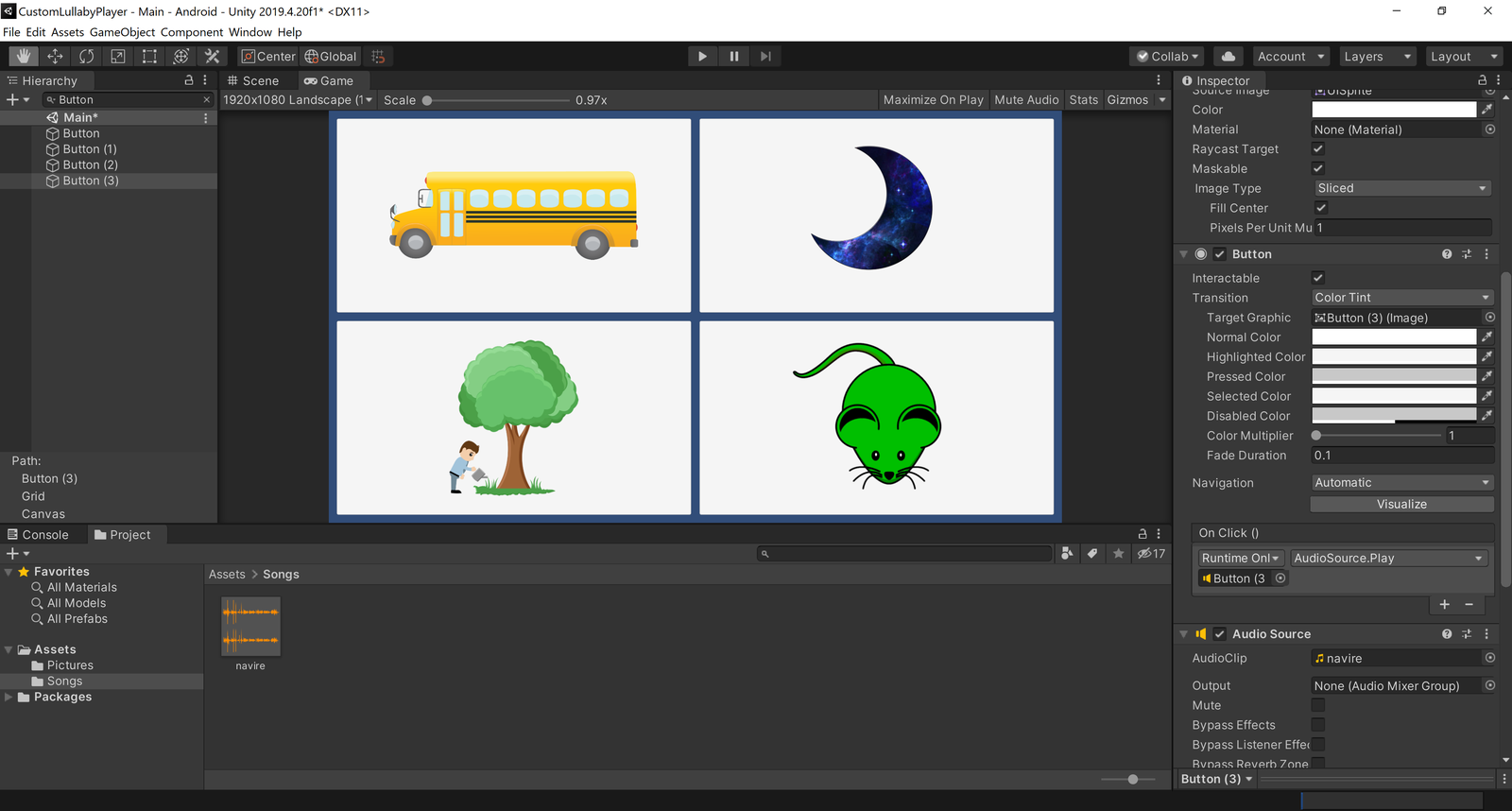Open Transition Color Tint dropdown
1512x811 pixels.
coord(1402,298)
